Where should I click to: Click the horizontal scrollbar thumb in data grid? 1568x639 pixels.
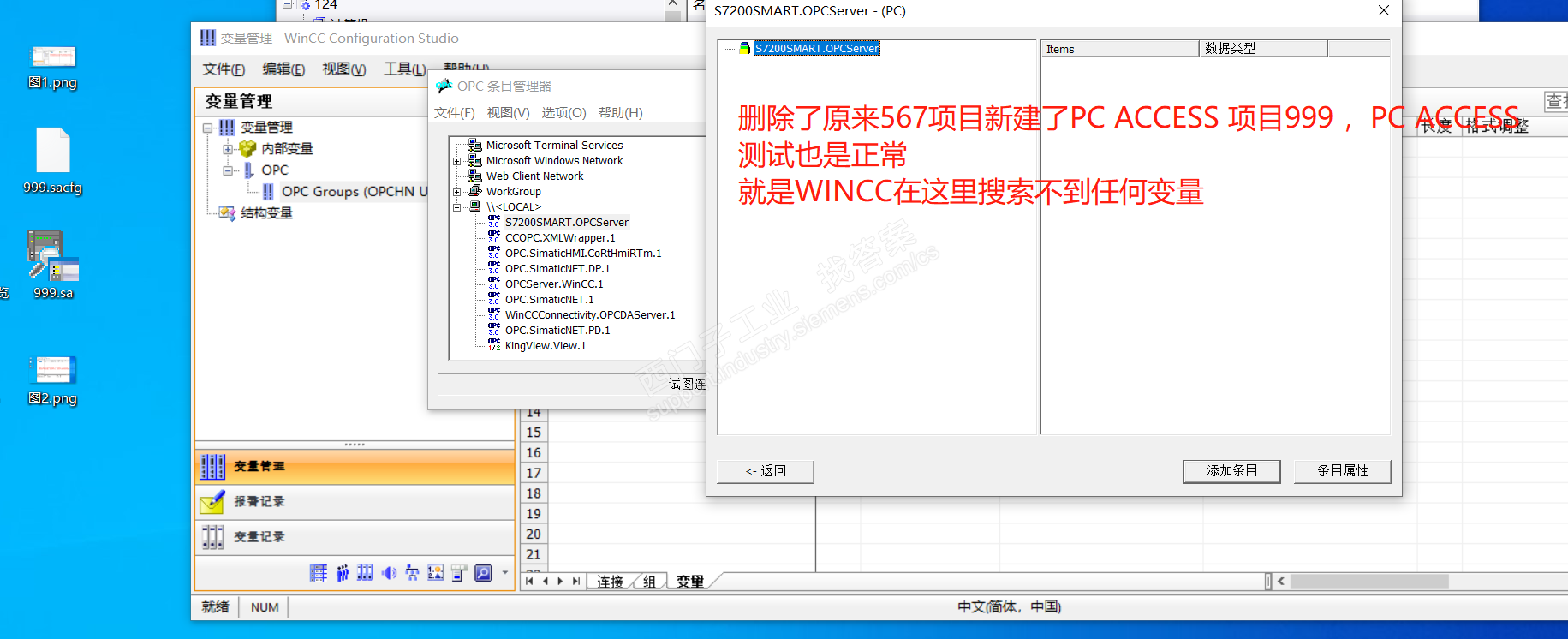click(1369, 582)
